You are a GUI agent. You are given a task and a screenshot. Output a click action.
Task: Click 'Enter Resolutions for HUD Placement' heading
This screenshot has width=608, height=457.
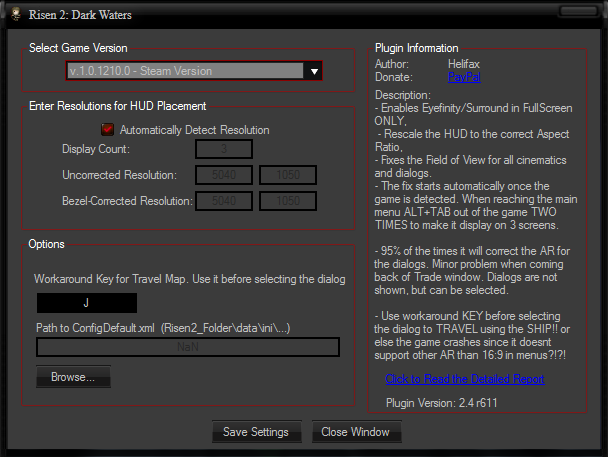click(x=117, y=106)
